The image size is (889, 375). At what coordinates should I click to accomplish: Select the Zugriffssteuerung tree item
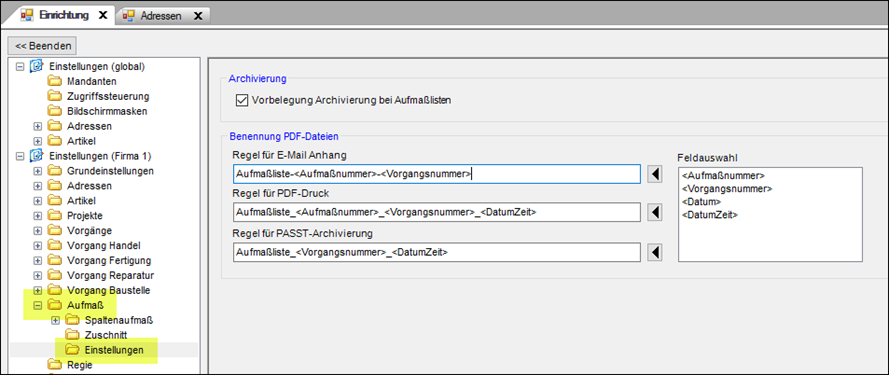108,96
